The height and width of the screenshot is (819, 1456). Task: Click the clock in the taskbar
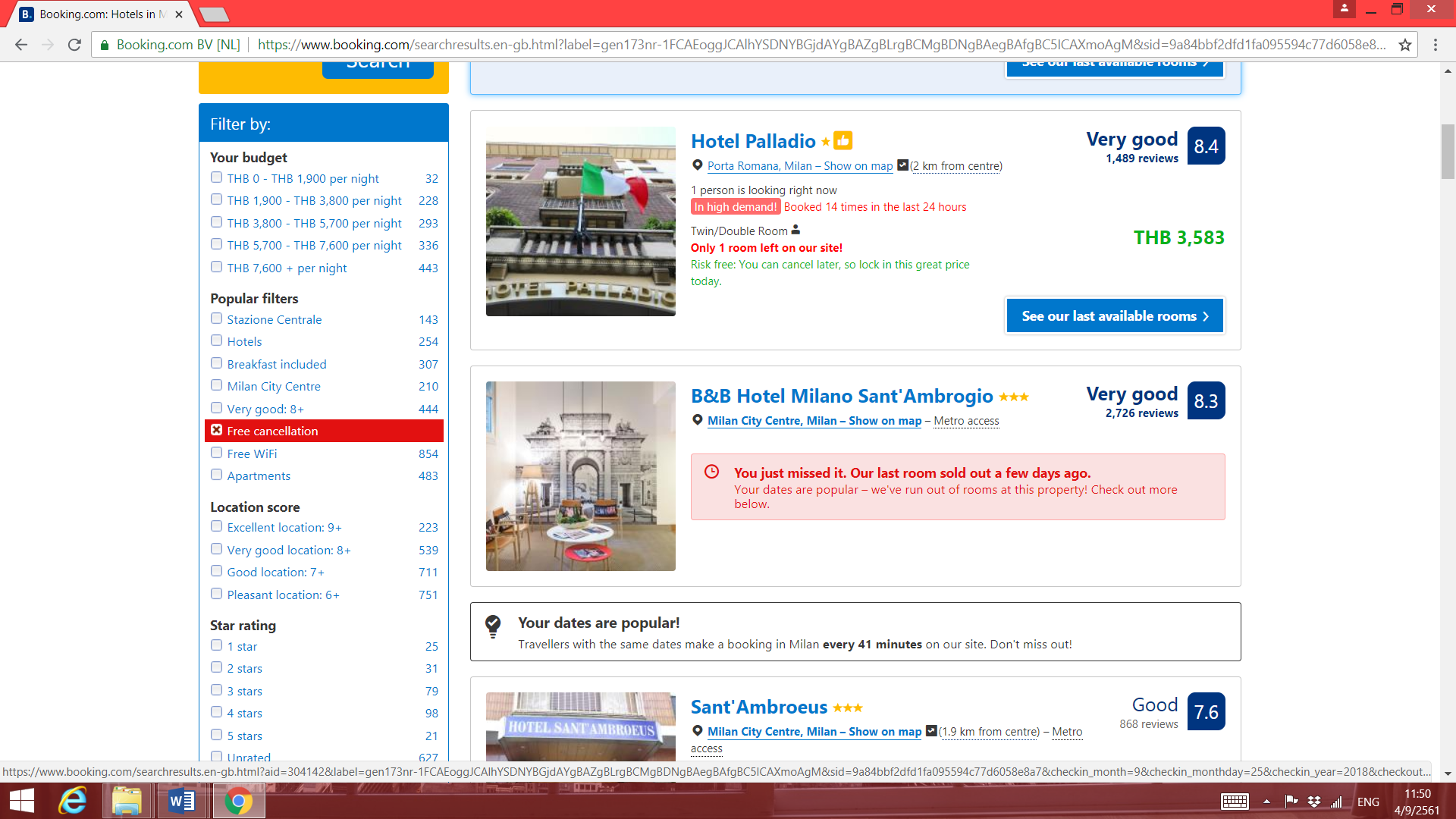pyautogui.click(x=1417, y=802)
